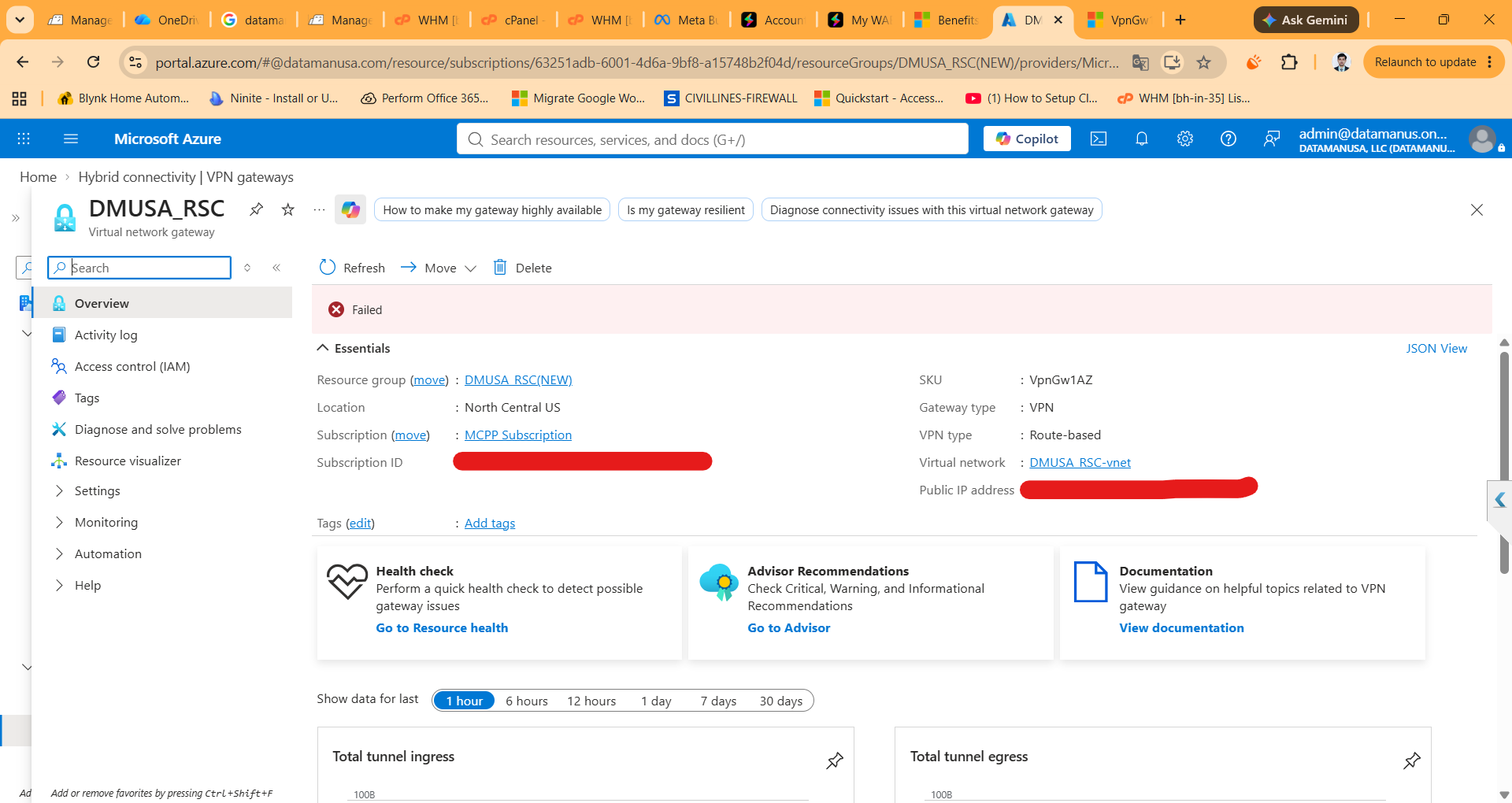1512x803 pixels.
Task: Collapse the resource menu with double chevron
Action: pyautogui.click(x=276, y=268)
